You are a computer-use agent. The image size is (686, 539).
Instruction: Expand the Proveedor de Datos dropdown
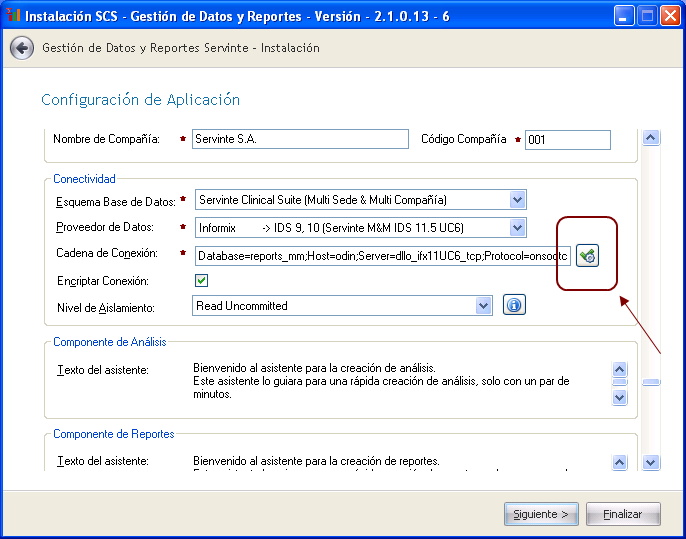tap(516, 228)
